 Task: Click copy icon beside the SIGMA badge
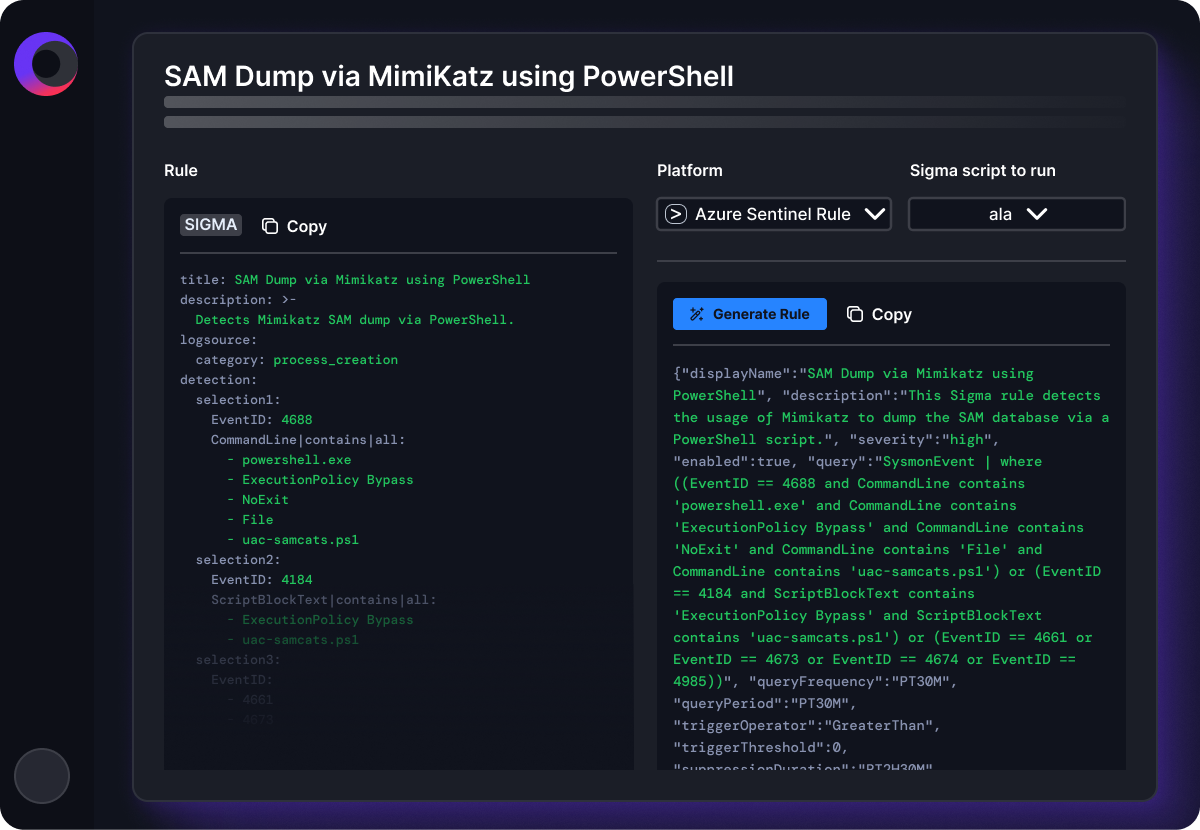click(270, 226)
